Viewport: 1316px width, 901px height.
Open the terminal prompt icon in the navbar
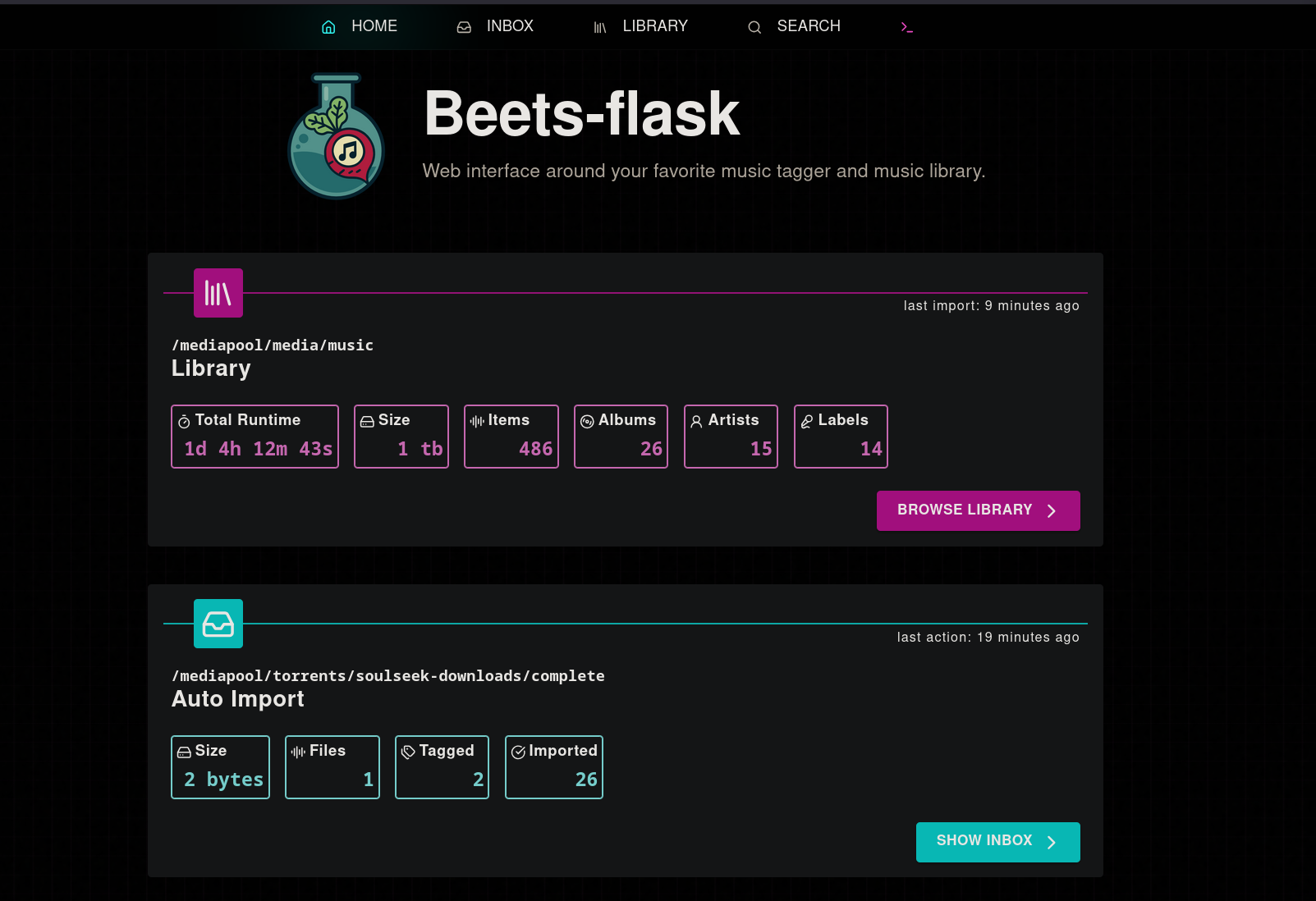pos(906,26)
